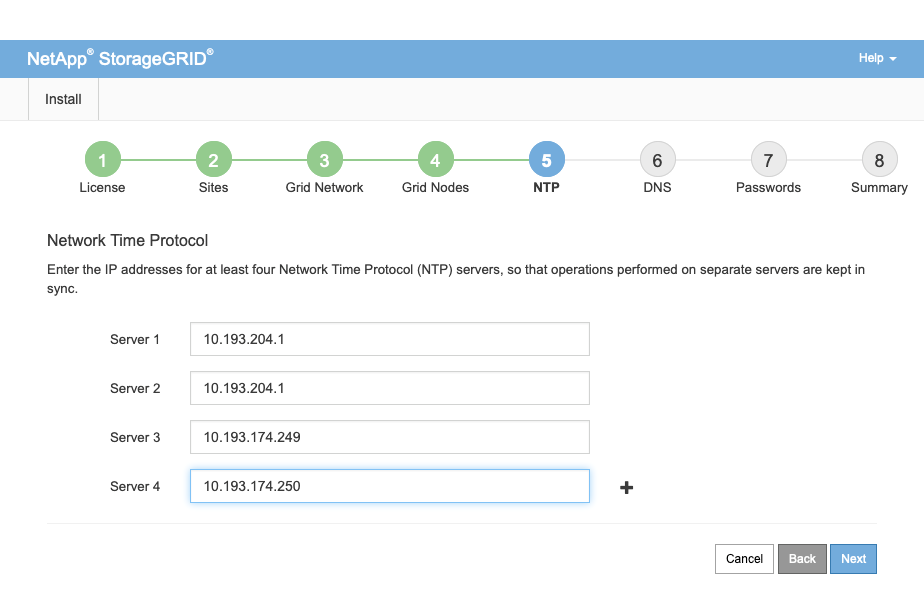This screenshot has height=592, width=924.
Task: Select the Server 3 address field
Action: coord(389,437)
